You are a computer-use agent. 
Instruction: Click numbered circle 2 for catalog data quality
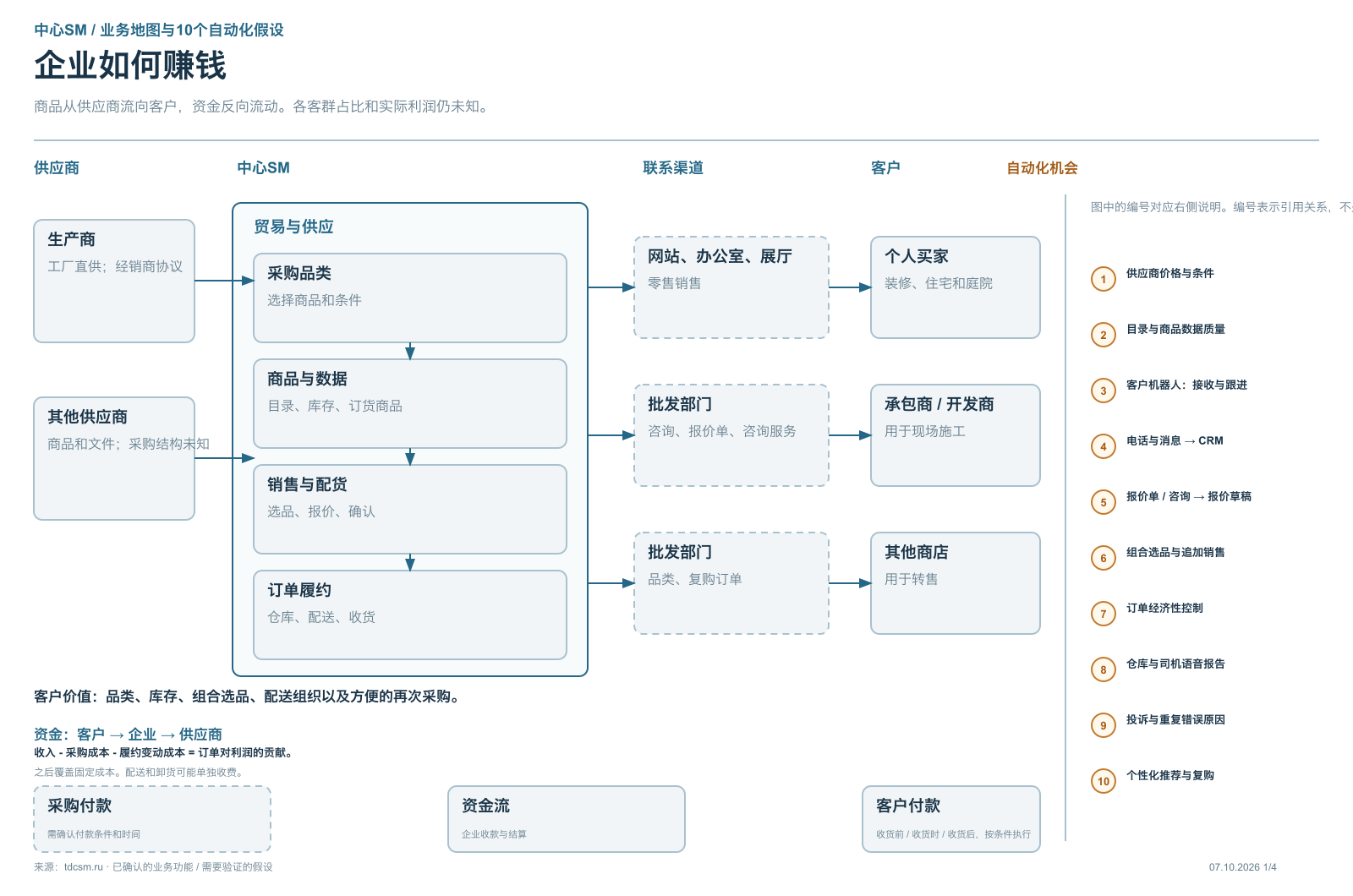(x=1104, y=335)
